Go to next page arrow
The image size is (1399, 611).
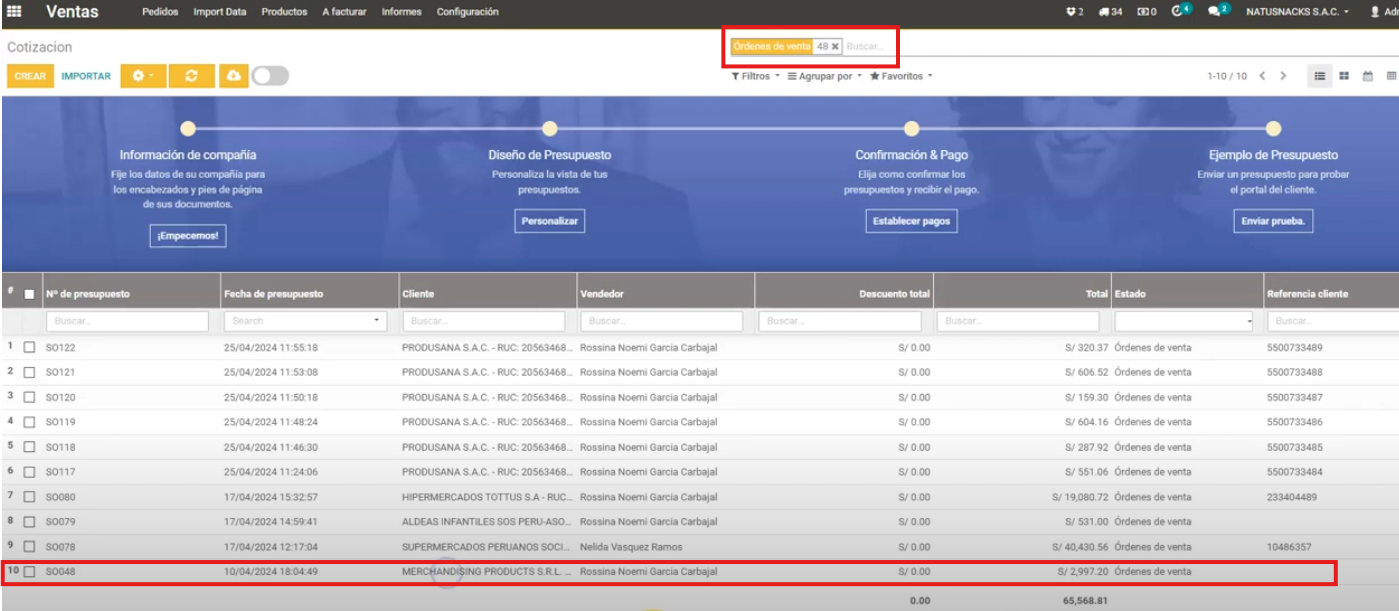coord(1283,76)
